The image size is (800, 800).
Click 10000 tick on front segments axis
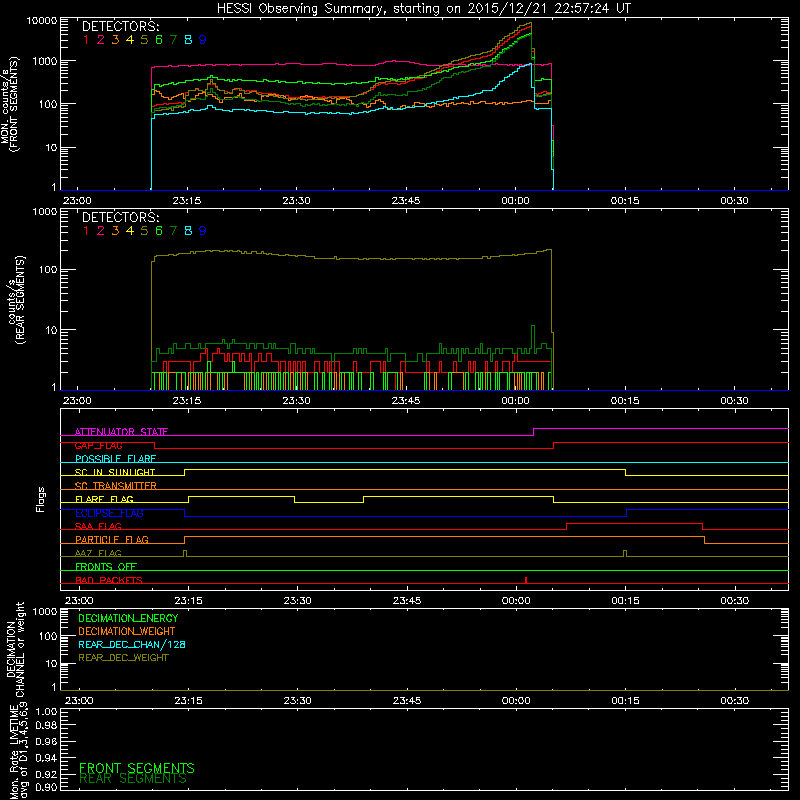coord(42,20)
